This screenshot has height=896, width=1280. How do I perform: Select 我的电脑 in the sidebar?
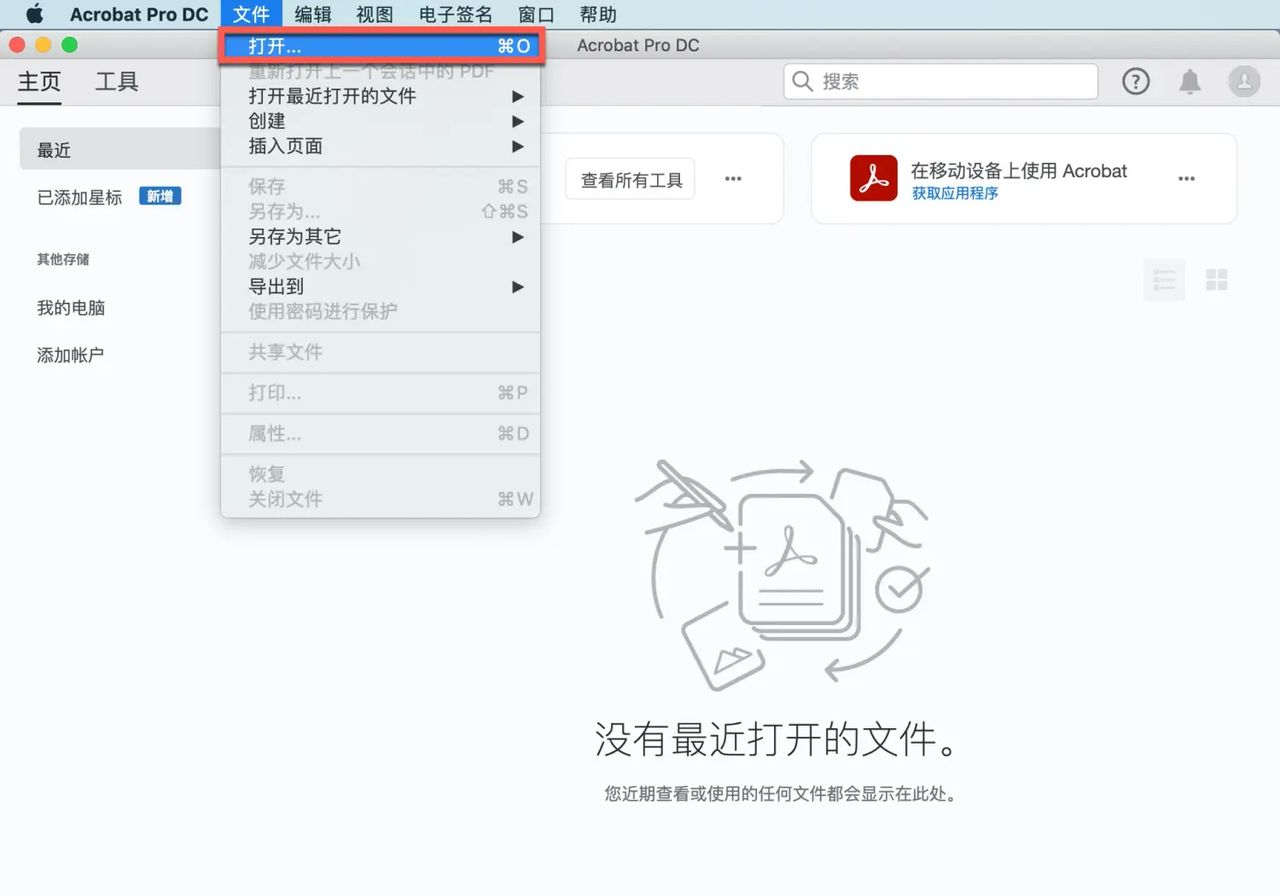tap(71, 308)
